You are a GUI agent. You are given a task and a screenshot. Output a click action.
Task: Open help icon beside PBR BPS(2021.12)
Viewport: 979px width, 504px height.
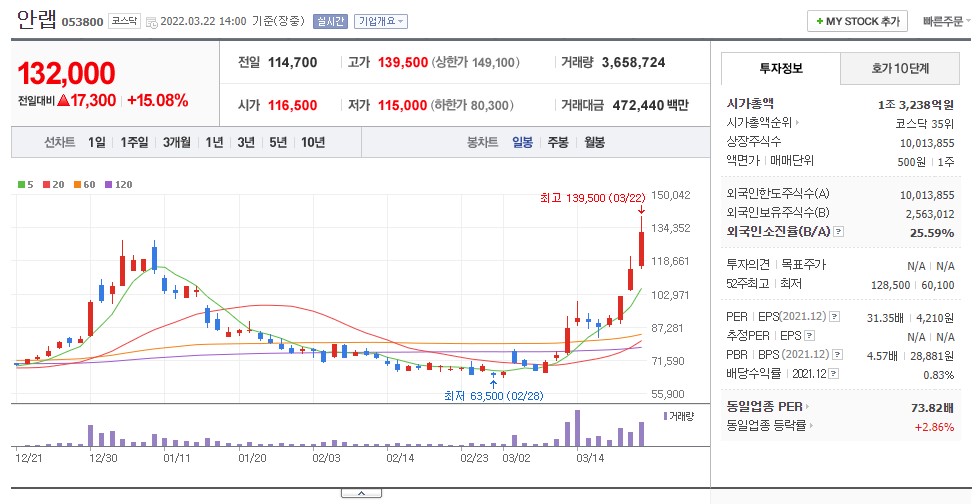click(x=838, y=355)
